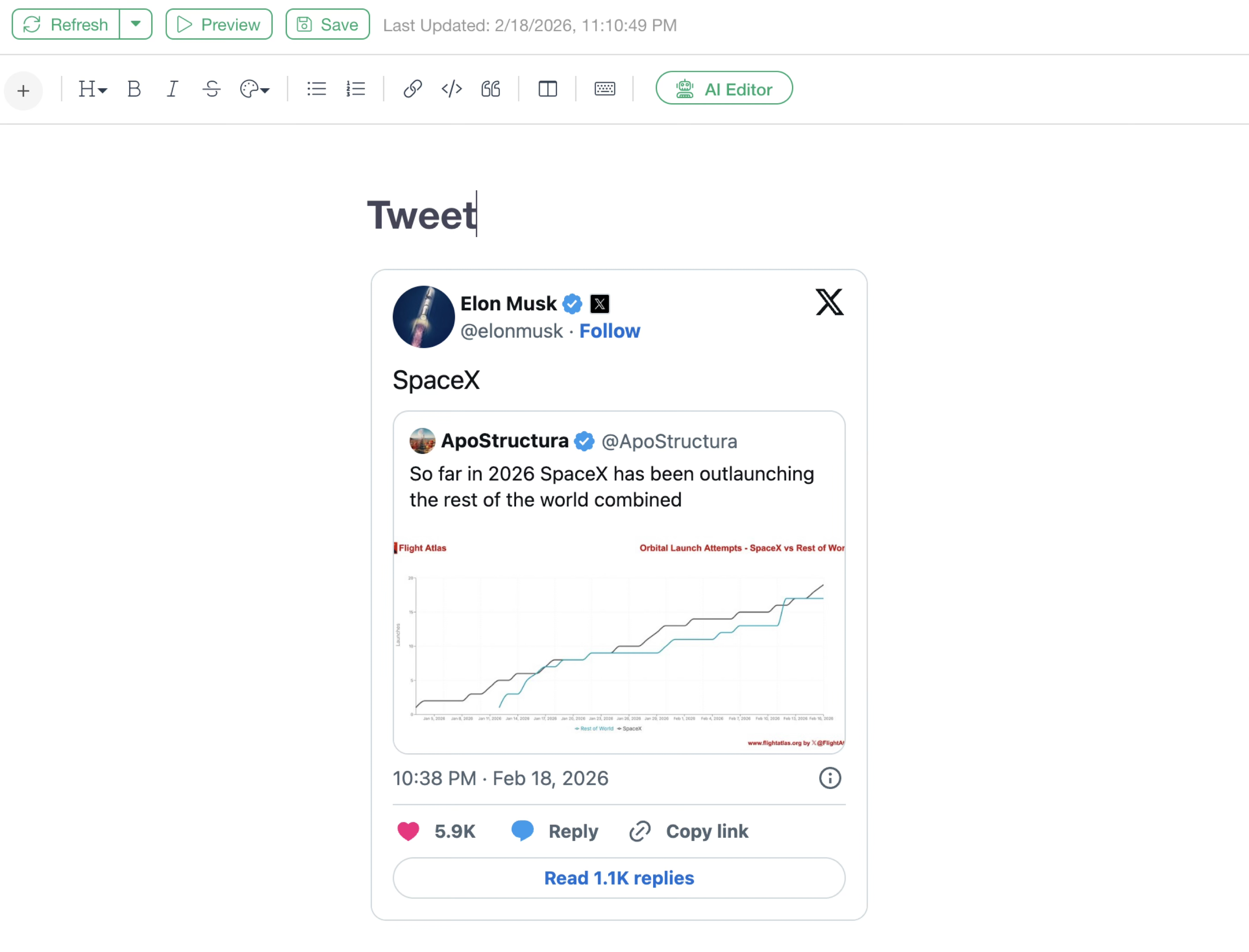
Task: Show keyboard shortcuts
Action: click(x=605, y=89)
